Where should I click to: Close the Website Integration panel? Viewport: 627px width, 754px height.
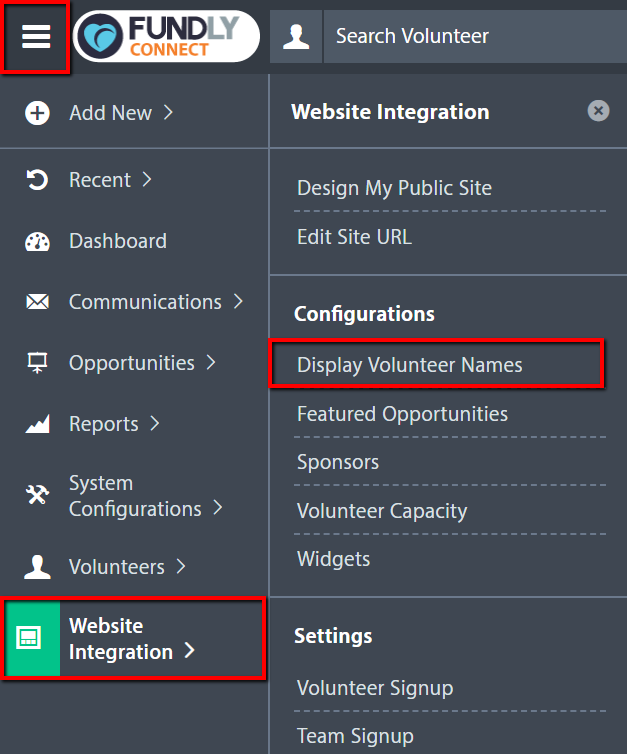pos(598,111)
